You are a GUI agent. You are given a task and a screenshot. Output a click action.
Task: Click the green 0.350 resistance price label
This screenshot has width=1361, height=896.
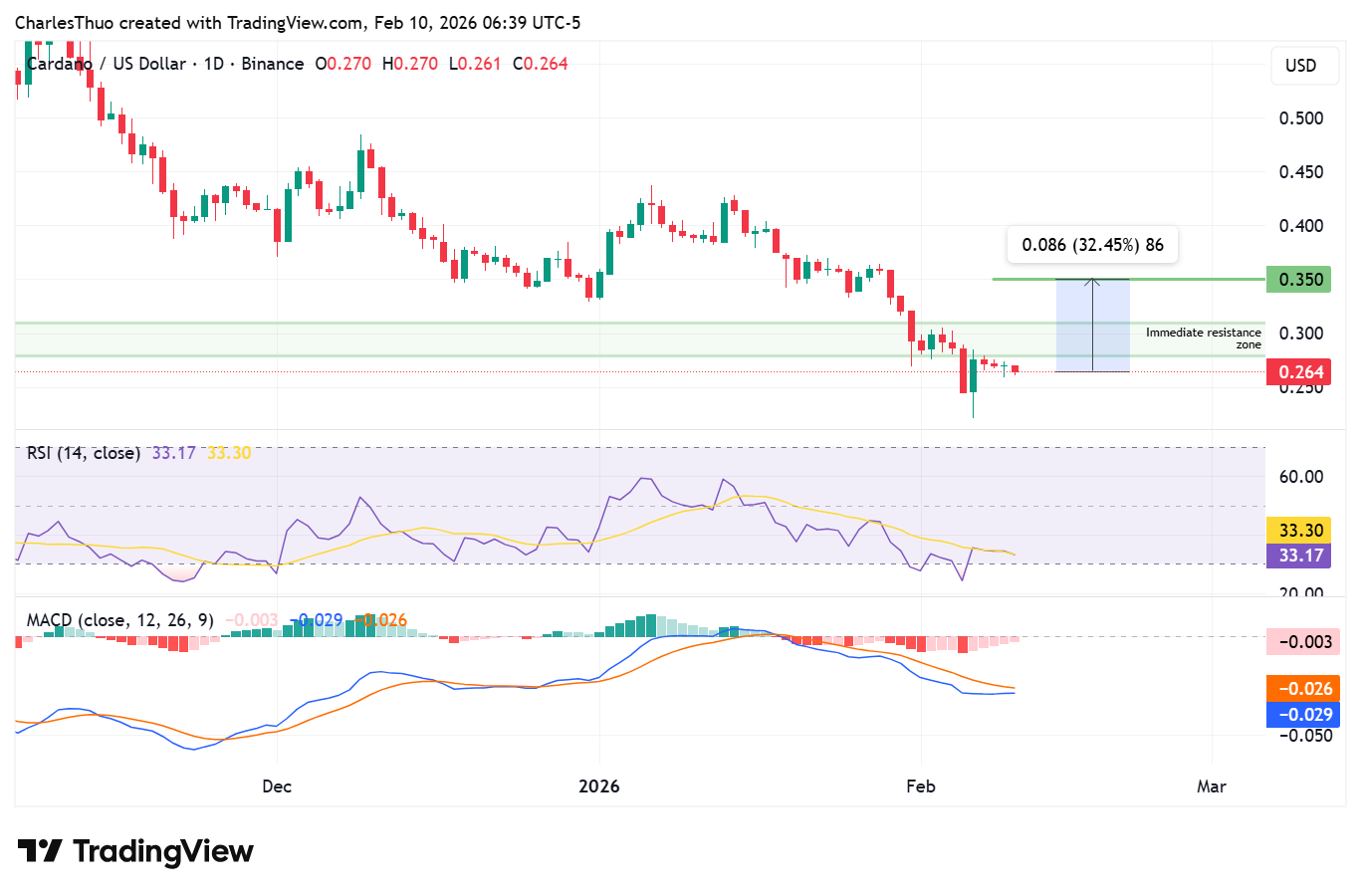pyautogui.click(x=1299, y=280)
